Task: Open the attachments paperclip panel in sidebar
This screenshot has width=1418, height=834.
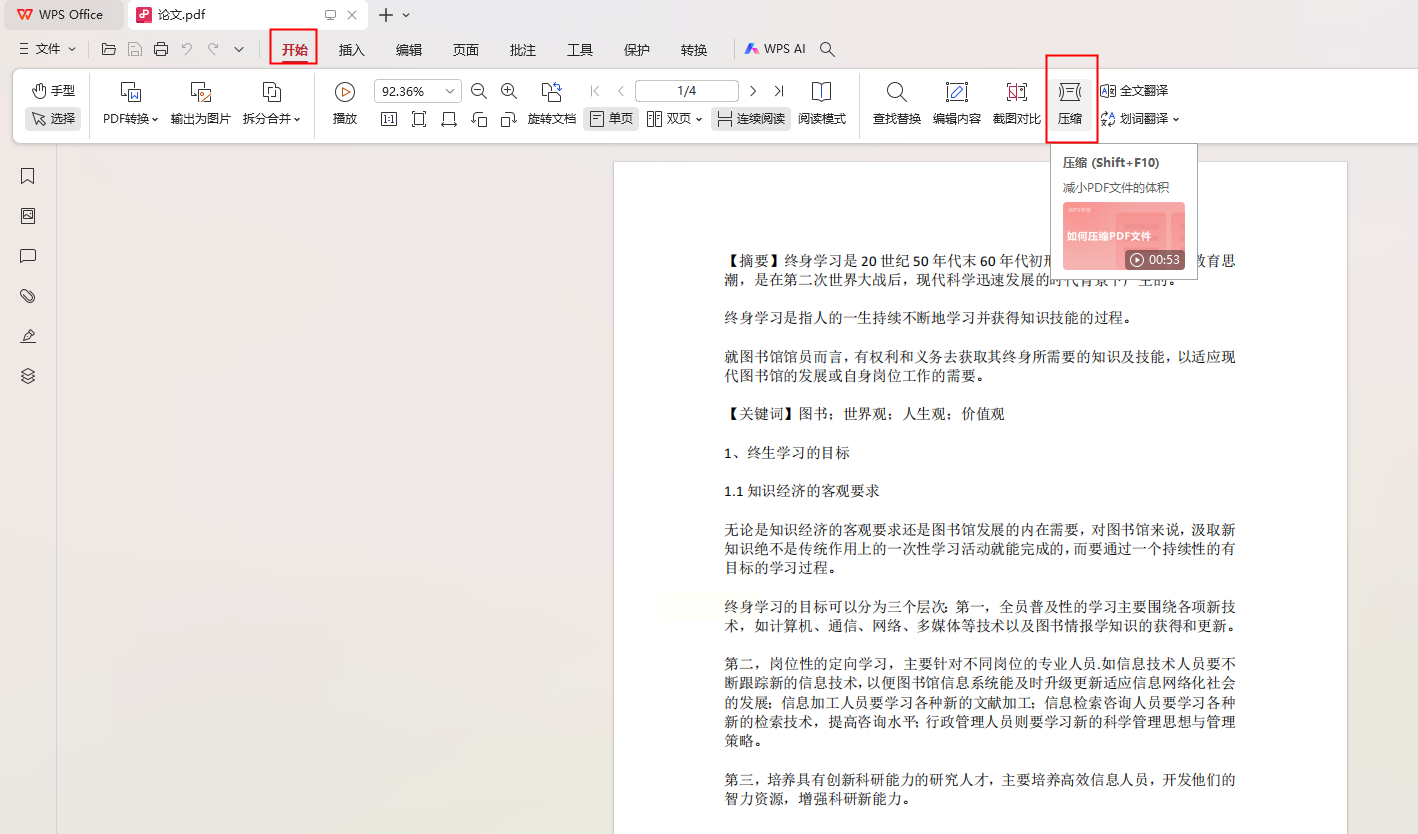Action: click(28, 296)
